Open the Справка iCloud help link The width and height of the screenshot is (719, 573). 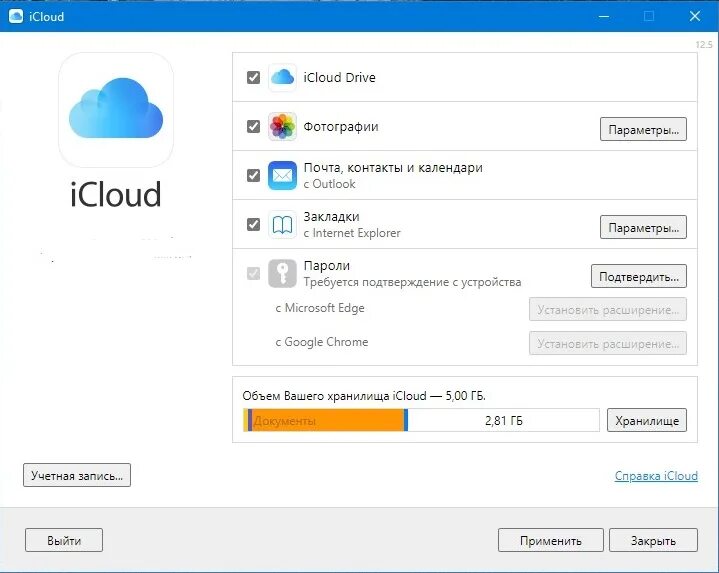(656, 476)
